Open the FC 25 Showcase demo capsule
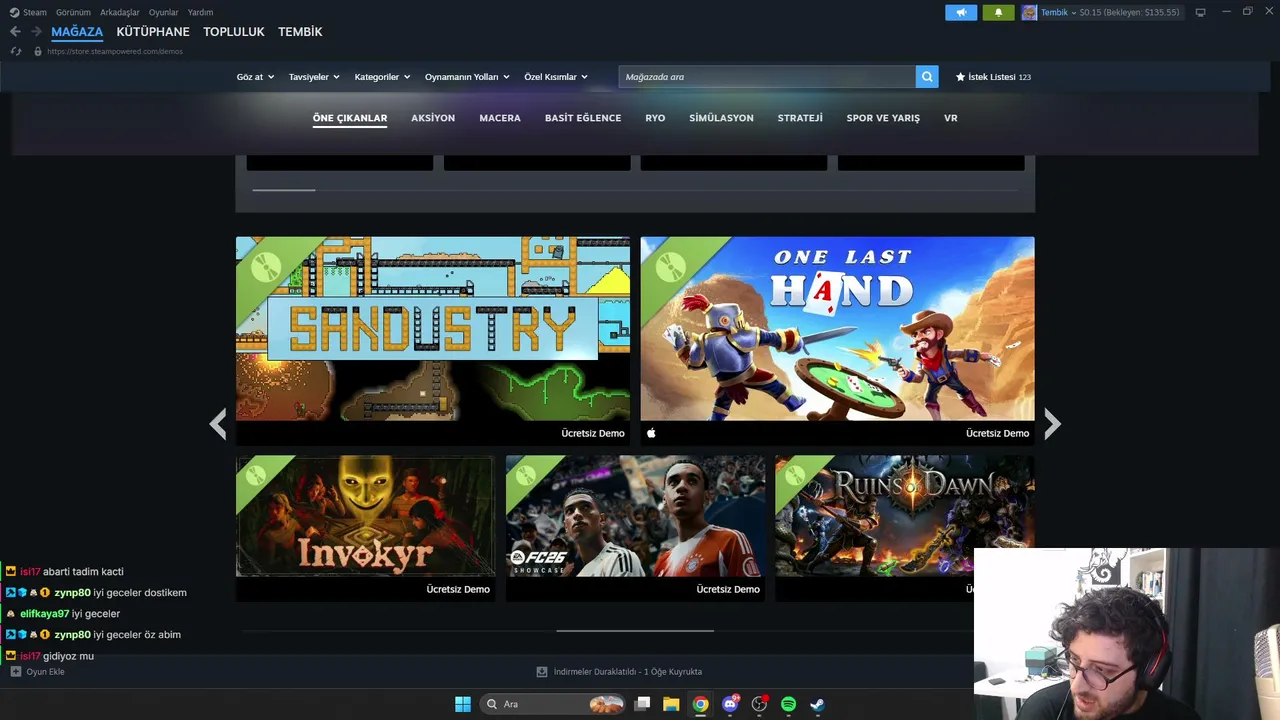 (635, 528)
